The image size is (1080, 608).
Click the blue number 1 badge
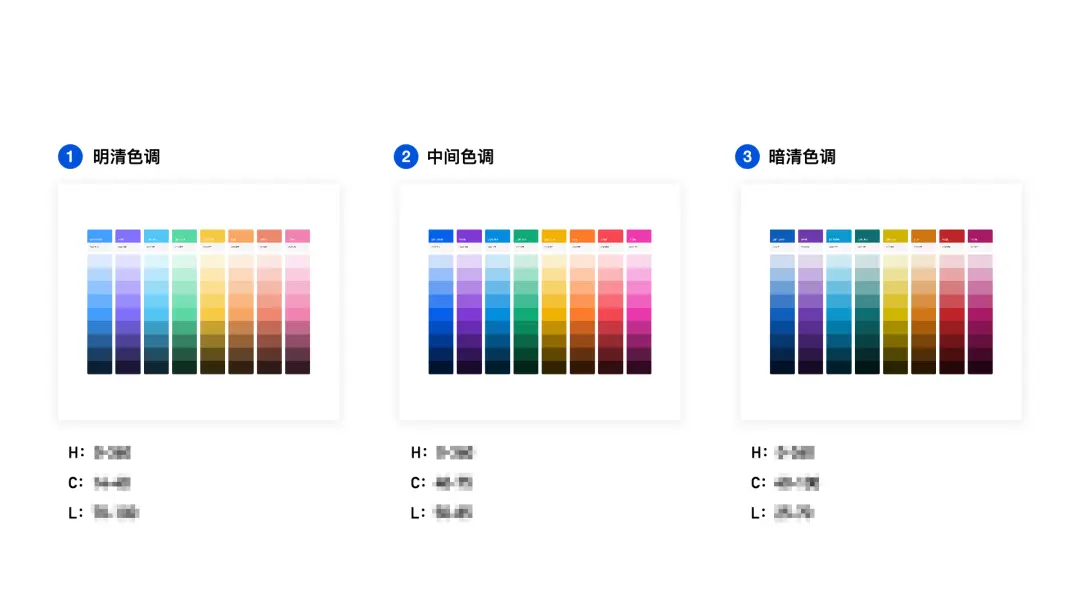tap(70, 156)
